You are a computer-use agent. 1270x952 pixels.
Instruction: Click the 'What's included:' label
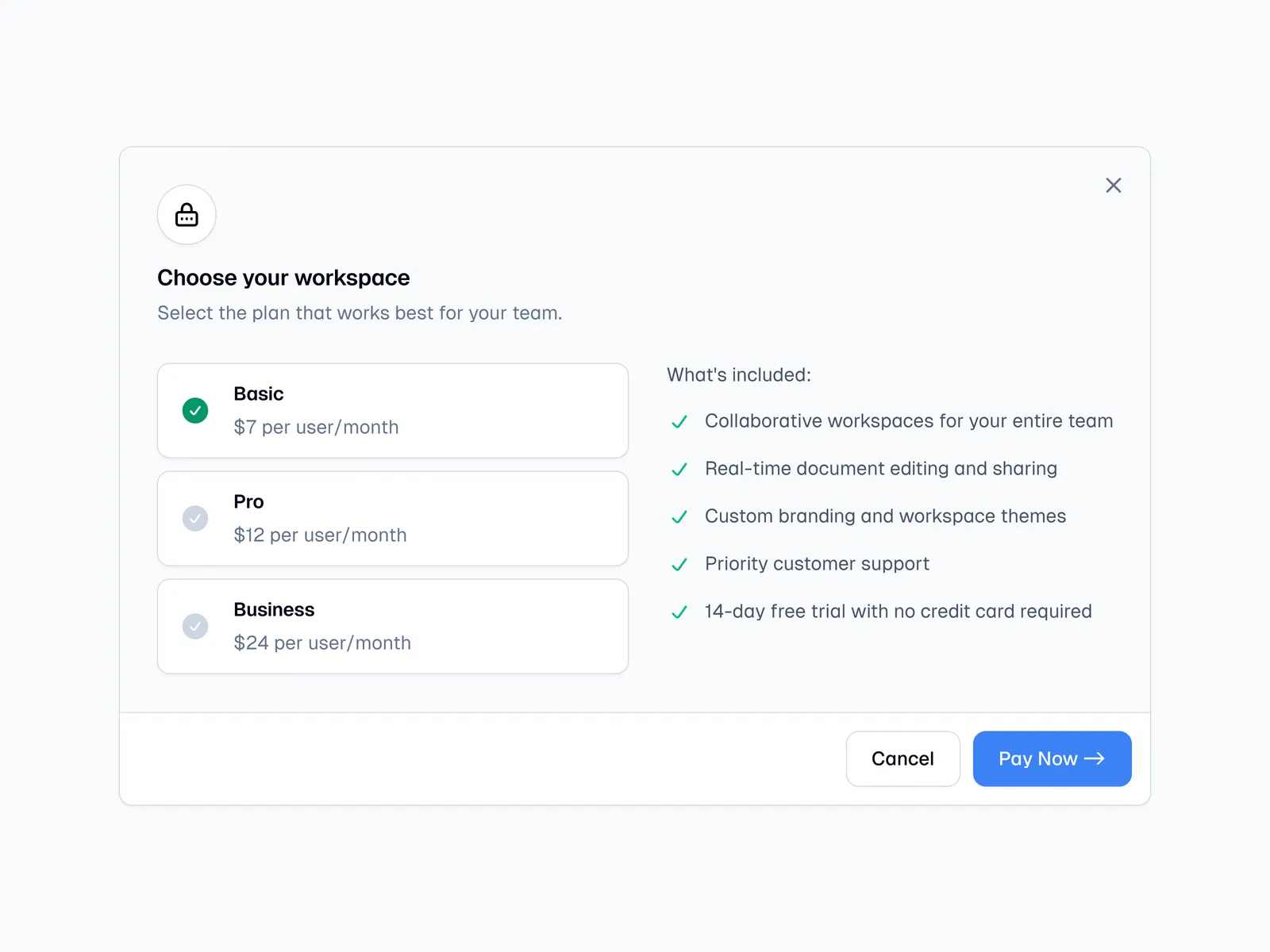(x=738, y=375)
